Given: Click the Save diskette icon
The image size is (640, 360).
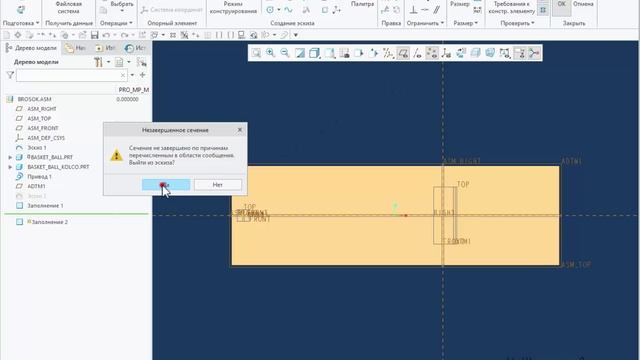Looking at the screenshot, I should (95, 35).
